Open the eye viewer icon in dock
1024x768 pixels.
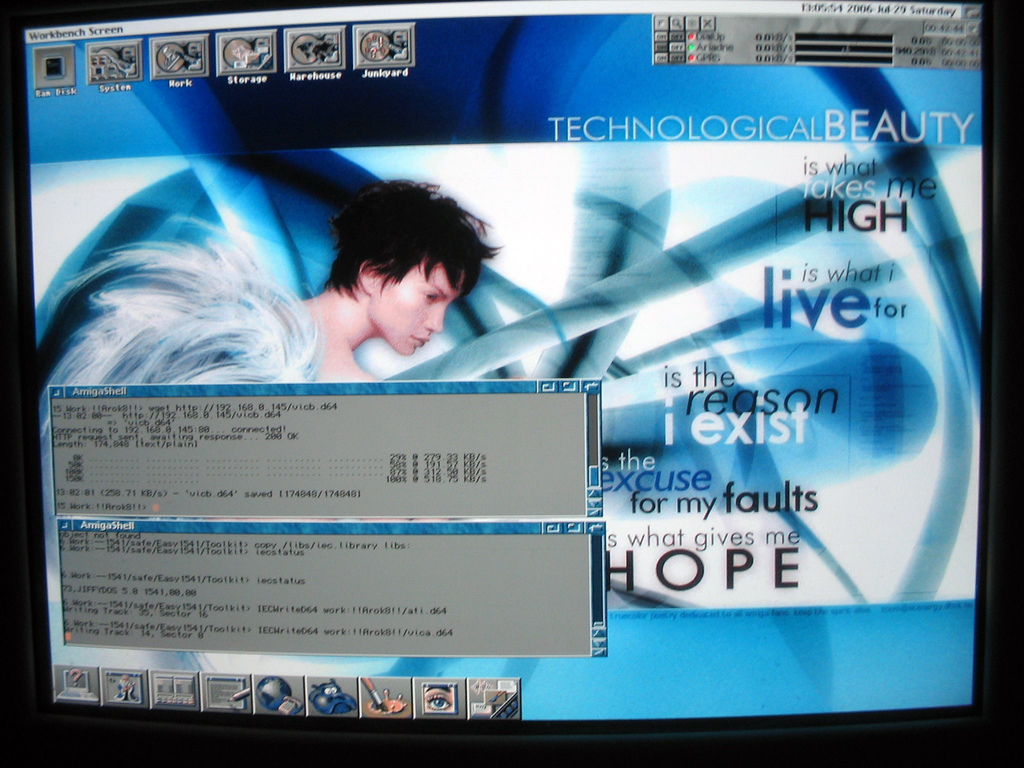(x=439, y=698)
